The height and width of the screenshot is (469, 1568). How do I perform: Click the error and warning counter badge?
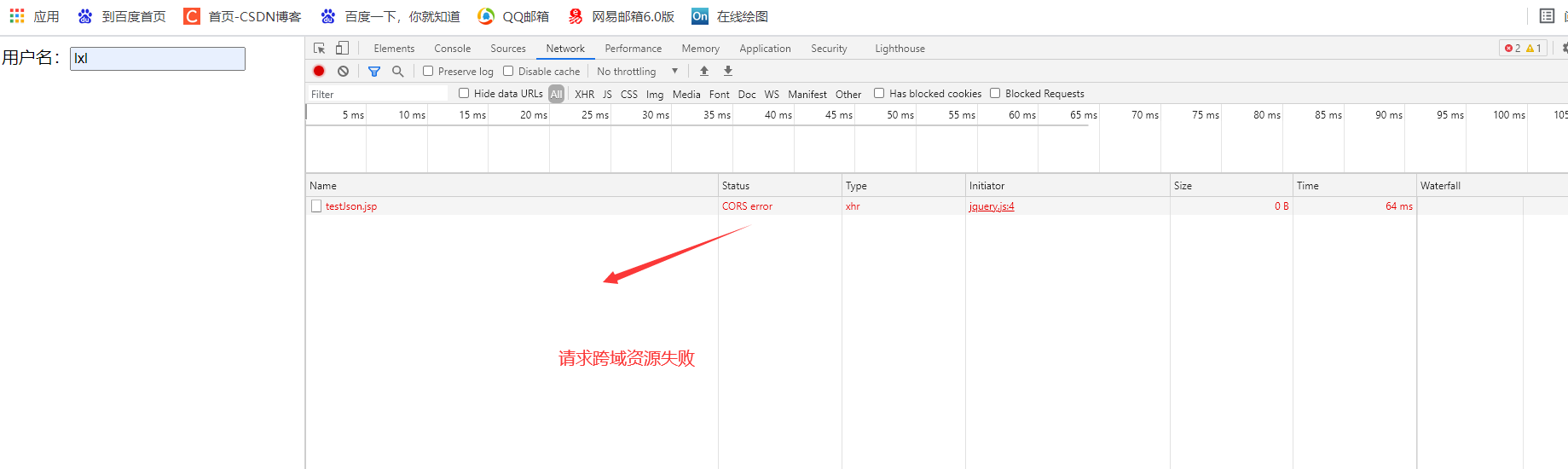(x=1523, y=49)
